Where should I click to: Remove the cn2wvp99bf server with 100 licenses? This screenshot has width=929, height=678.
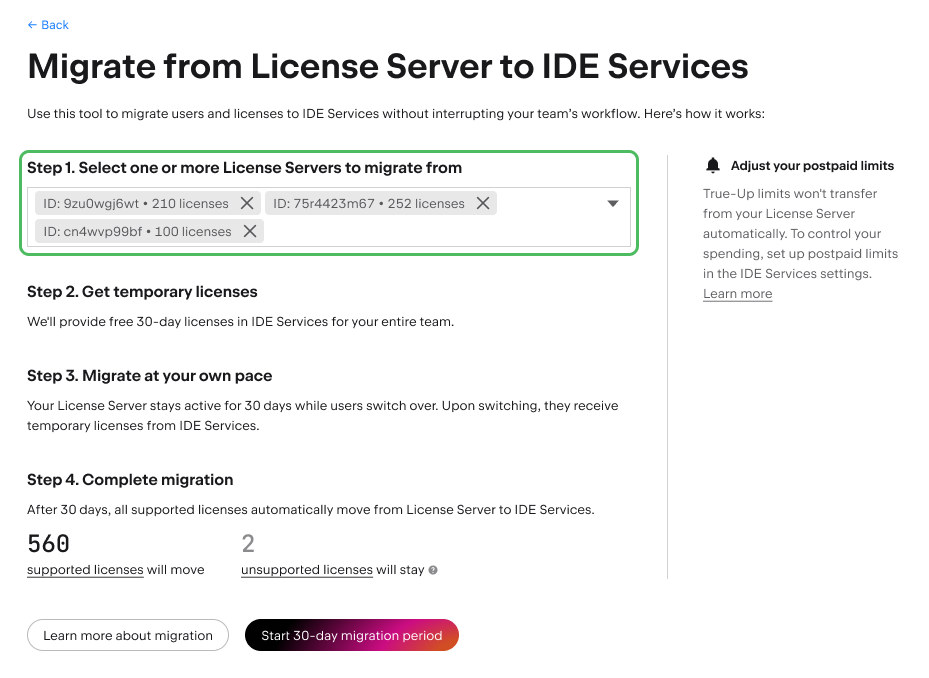pos(250,232)
